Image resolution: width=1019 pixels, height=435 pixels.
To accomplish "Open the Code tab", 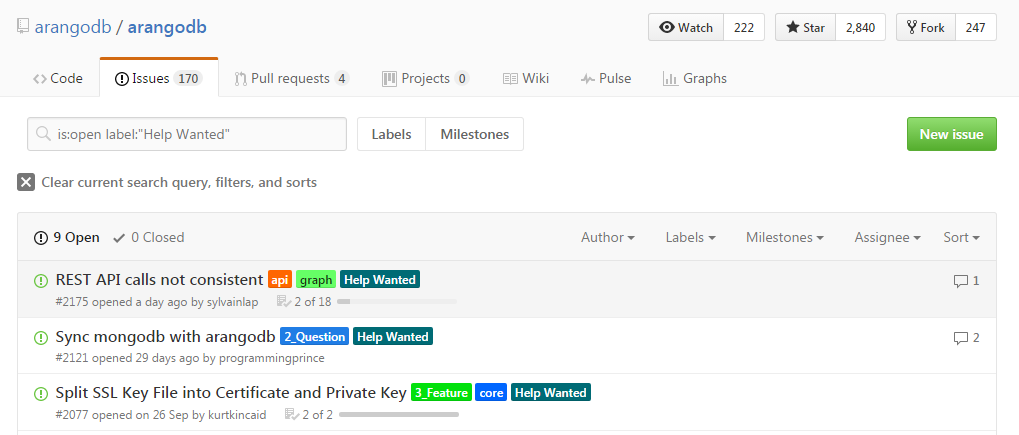I will (58, 79).
